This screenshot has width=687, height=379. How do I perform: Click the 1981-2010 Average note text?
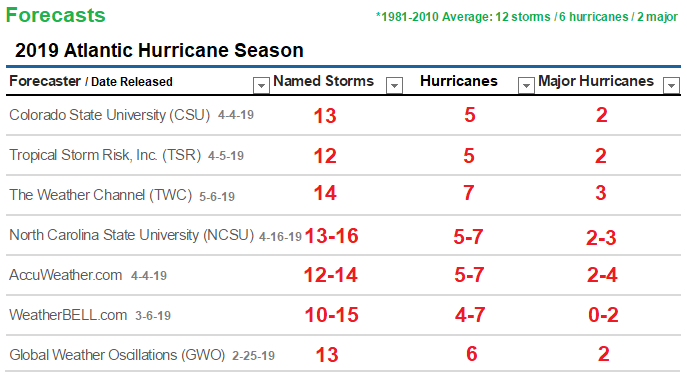pyautogui.click(x=527, y=17)
